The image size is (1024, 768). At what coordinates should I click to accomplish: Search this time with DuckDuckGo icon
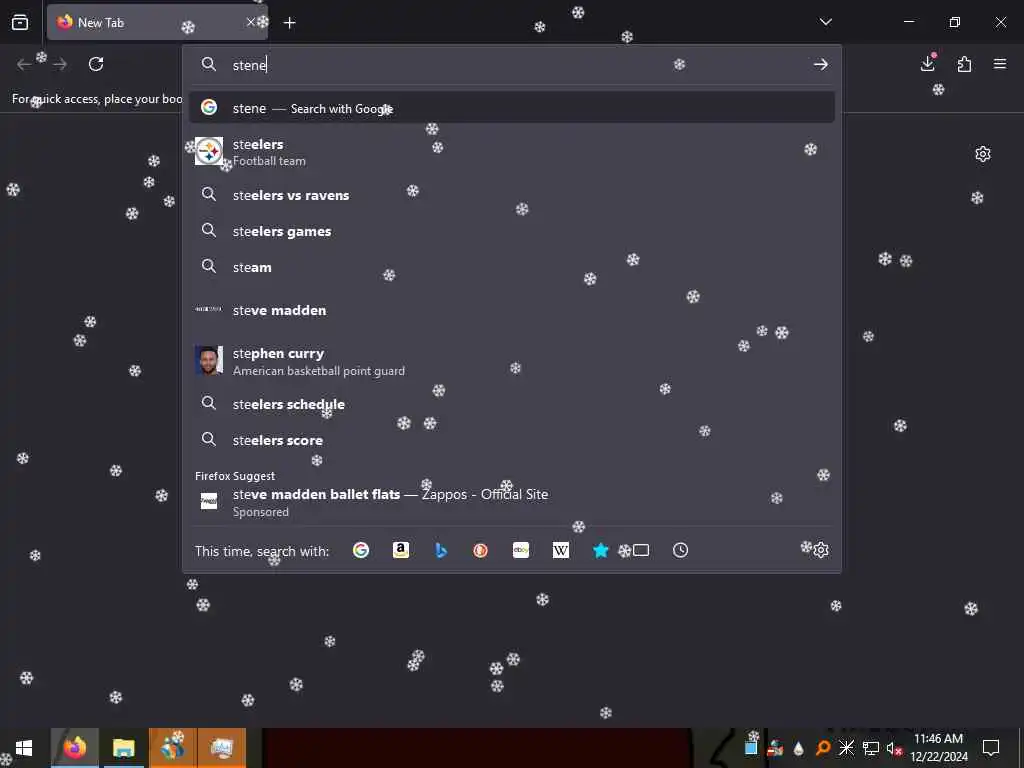481,551
